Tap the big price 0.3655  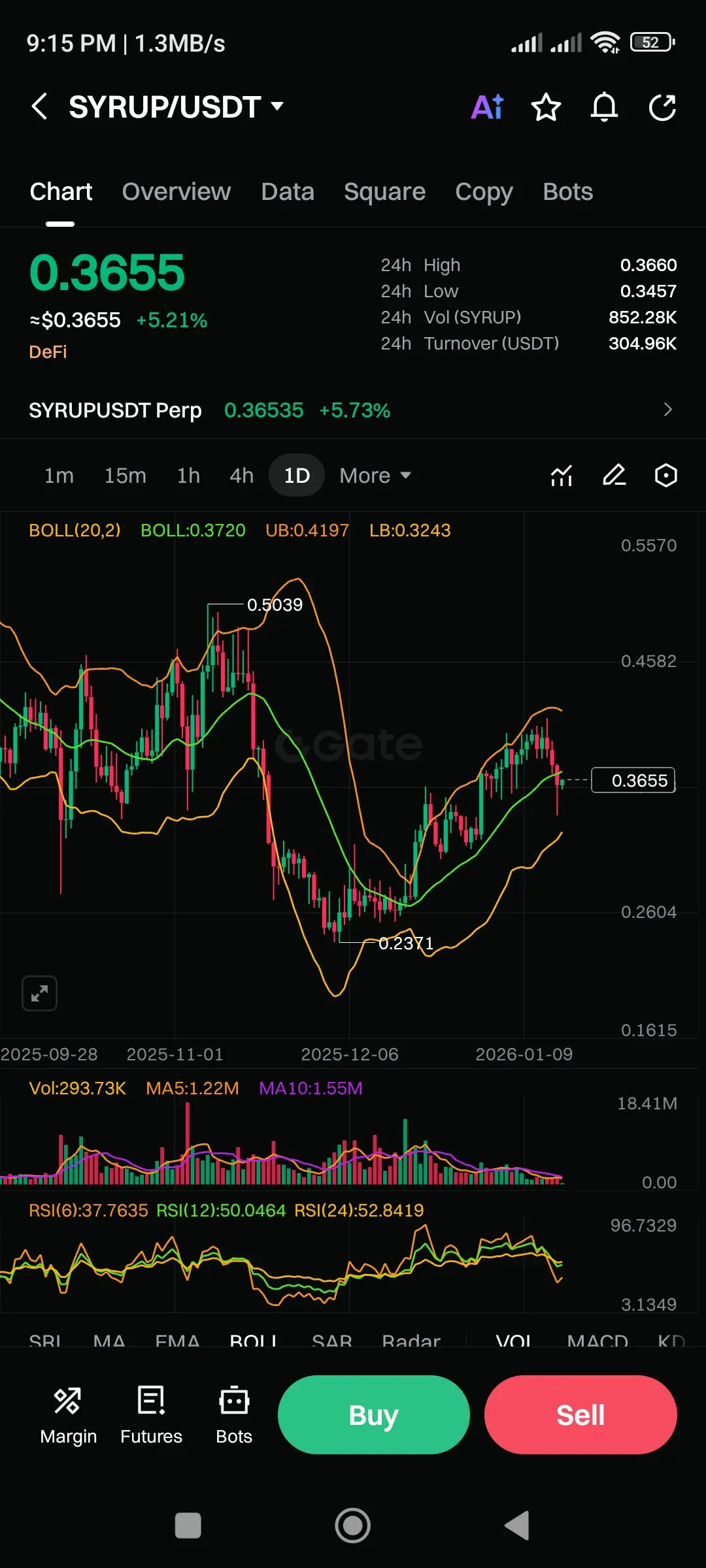(107, 272)
